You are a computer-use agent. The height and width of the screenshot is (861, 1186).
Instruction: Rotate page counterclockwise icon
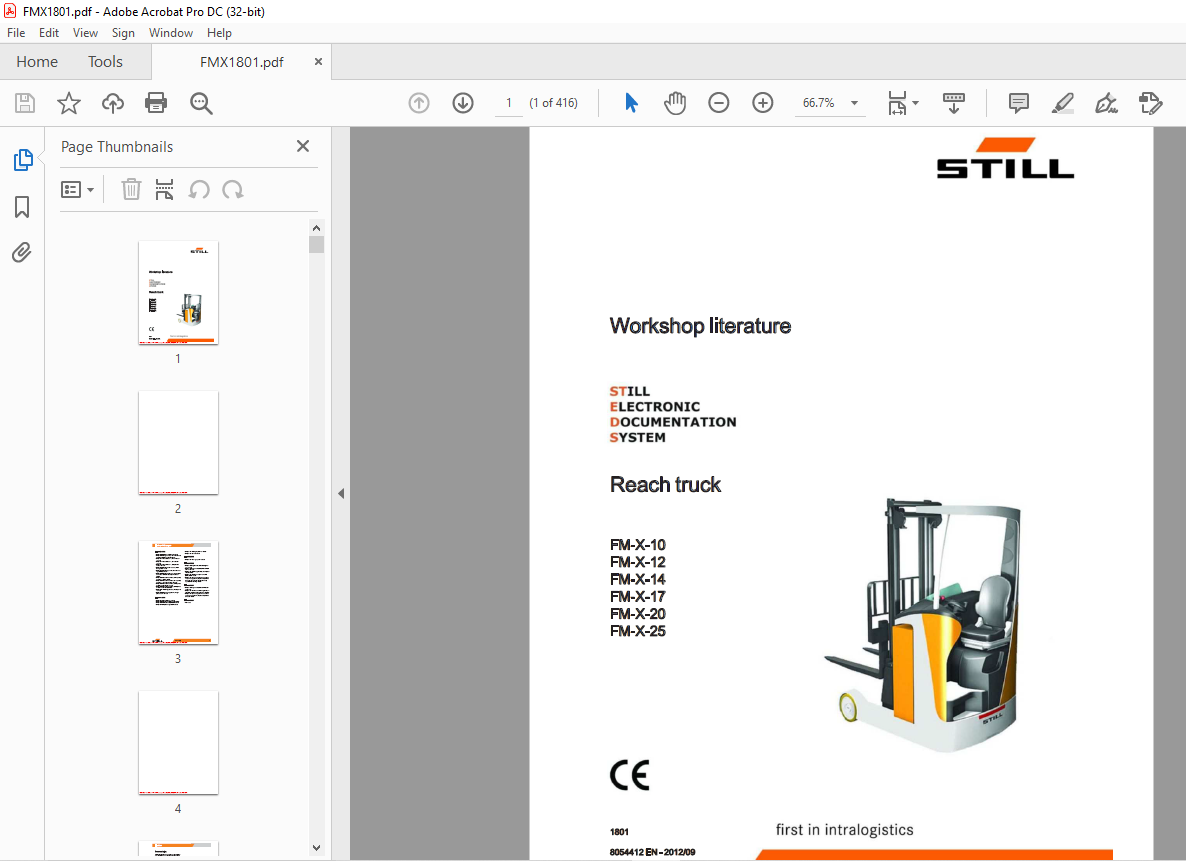coord(199,189)
